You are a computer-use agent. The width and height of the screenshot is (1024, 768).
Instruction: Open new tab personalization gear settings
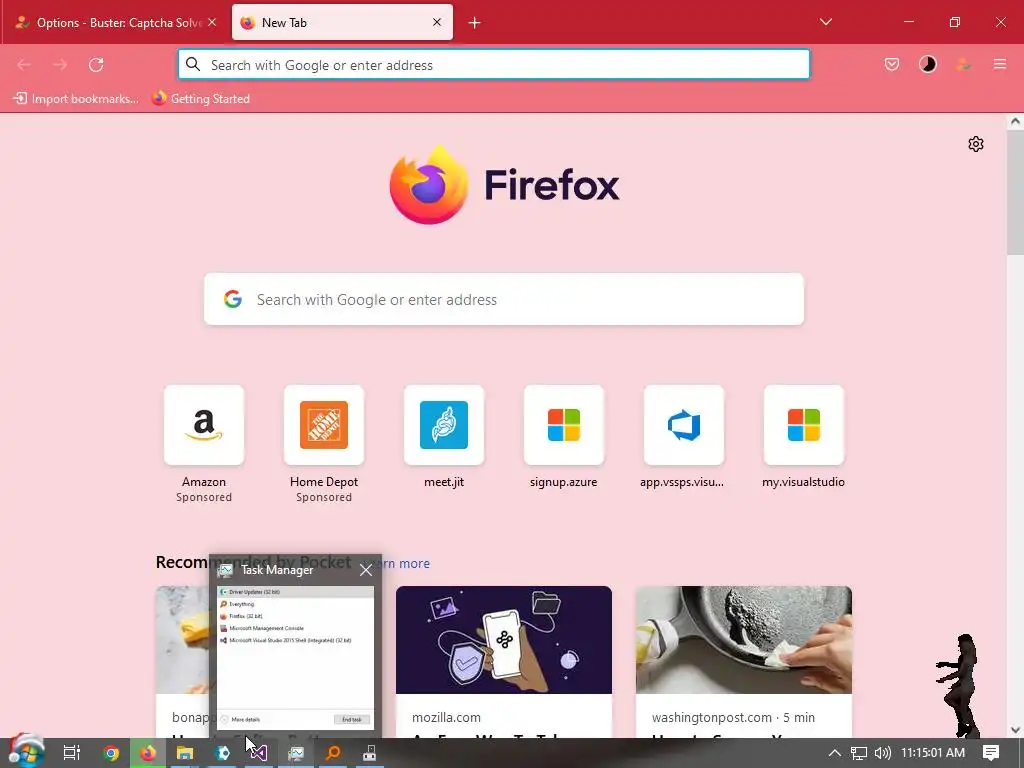pyautogui.click(x=976, y=144)
